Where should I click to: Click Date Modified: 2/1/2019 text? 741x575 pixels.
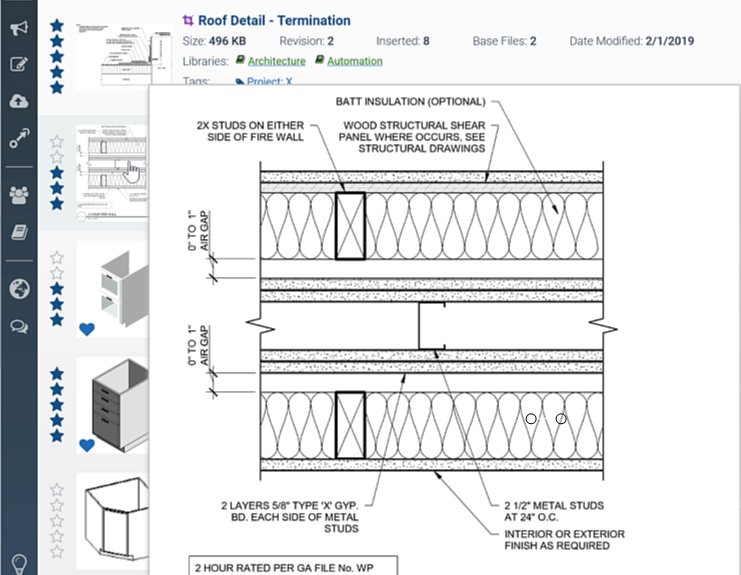tap(631, 41)
